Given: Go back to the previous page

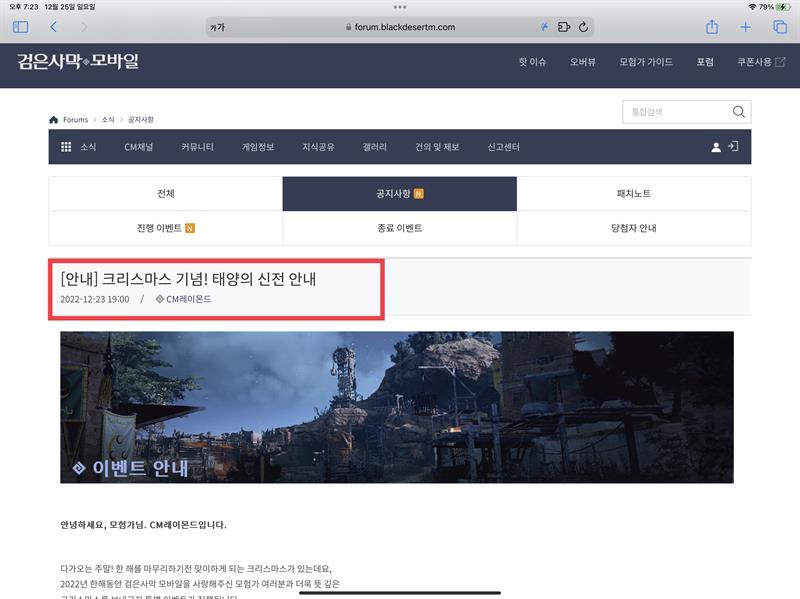Looking at the screenshot, I should pos(53,27).
